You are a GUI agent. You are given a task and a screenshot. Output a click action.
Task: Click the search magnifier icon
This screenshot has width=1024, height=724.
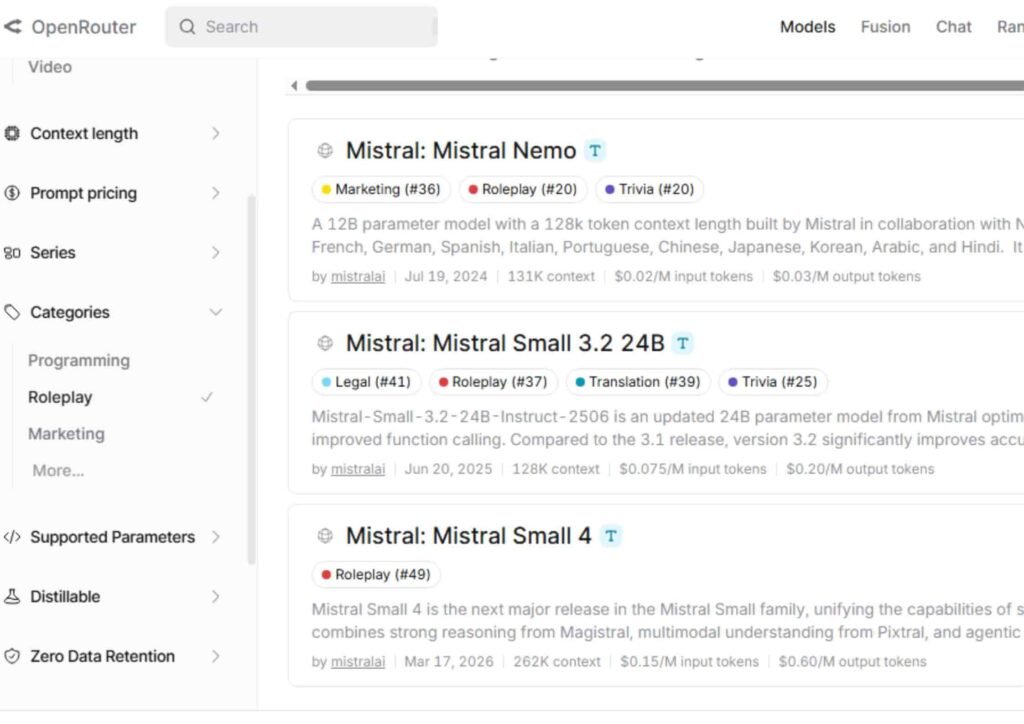coord(187,27)
